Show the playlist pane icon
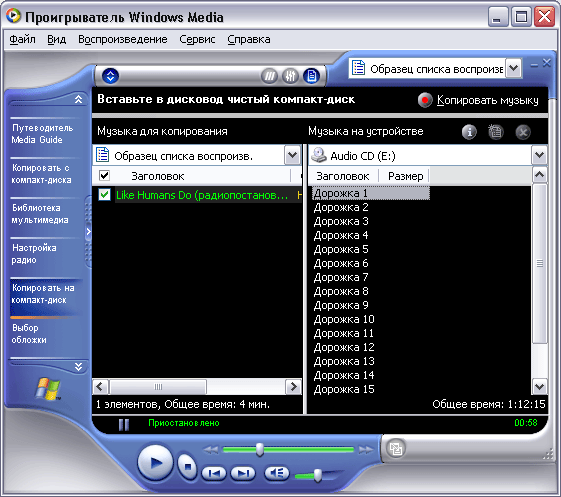561x497 pixels. click(311, 76)
